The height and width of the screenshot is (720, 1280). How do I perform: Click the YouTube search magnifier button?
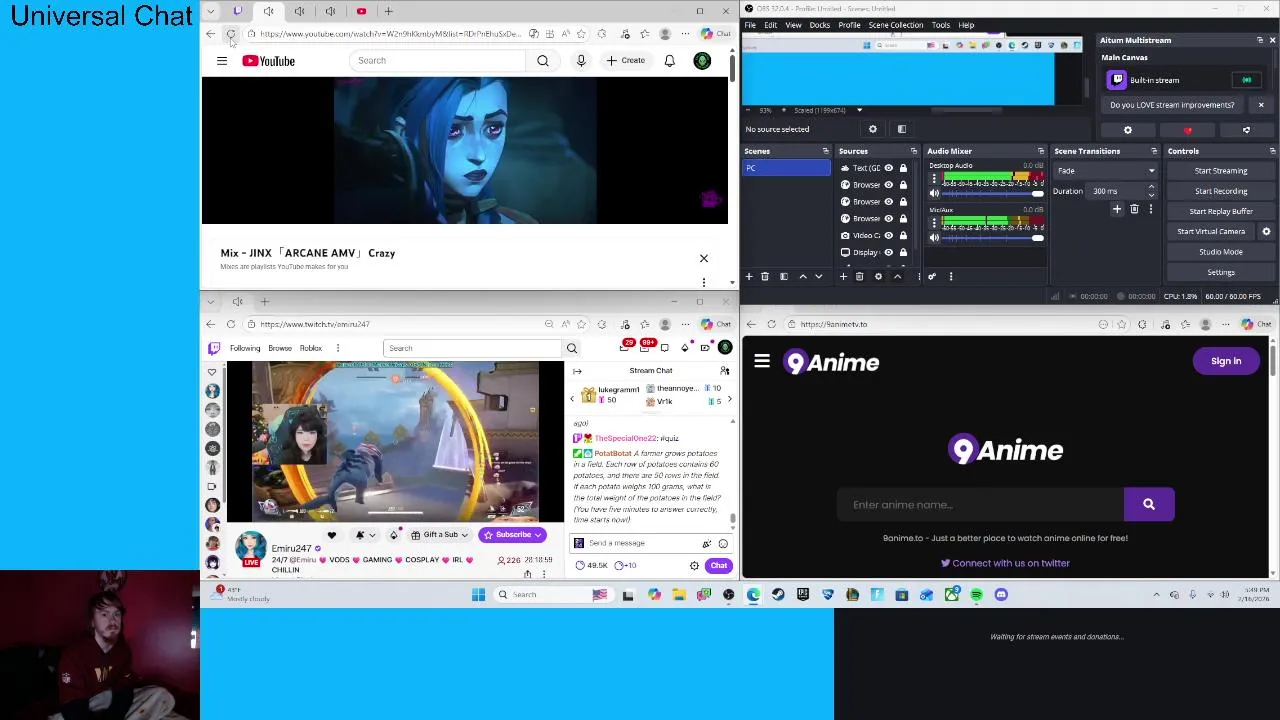[543, 61]
